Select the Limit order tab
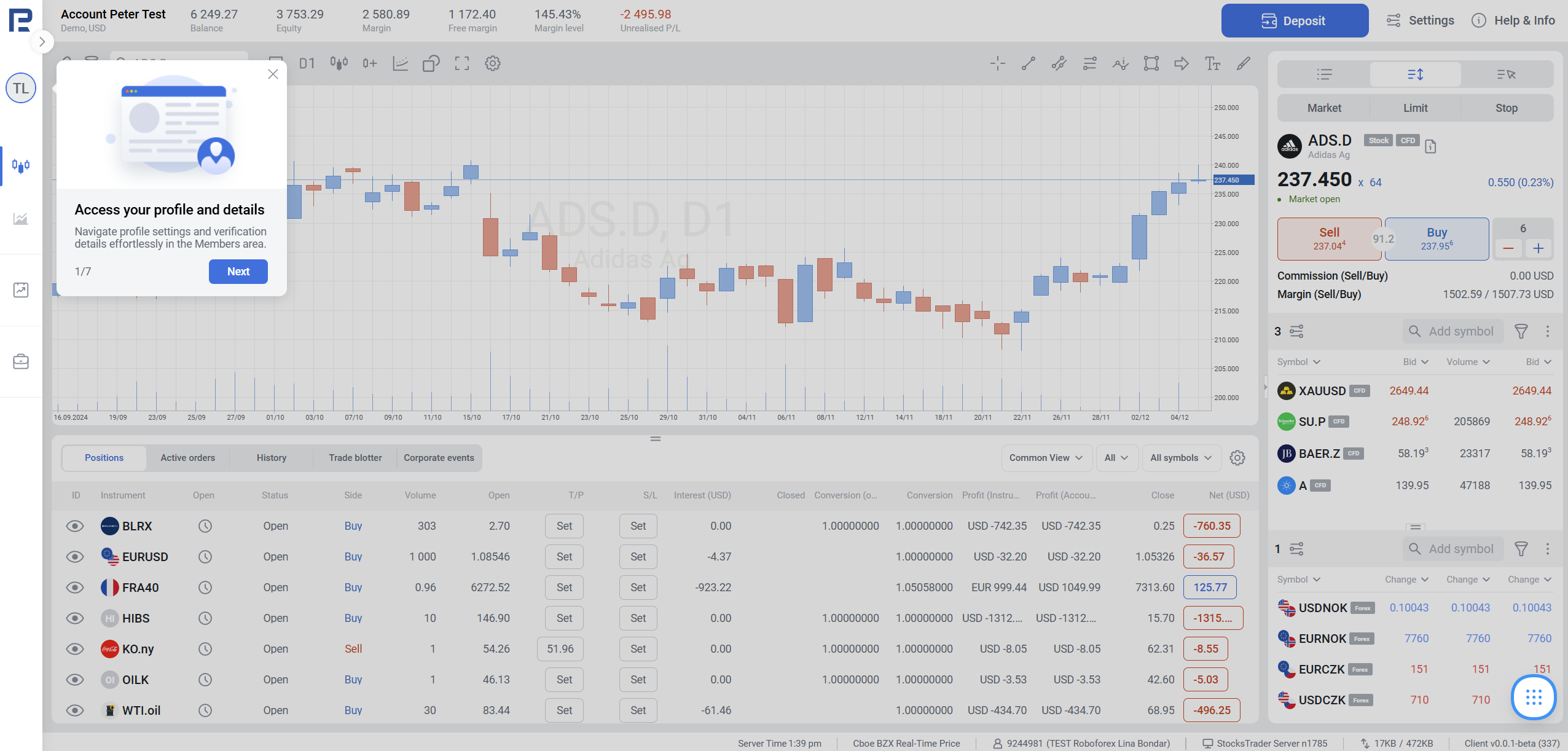Screen dimensions: 1568x751 click(1415, 108)
